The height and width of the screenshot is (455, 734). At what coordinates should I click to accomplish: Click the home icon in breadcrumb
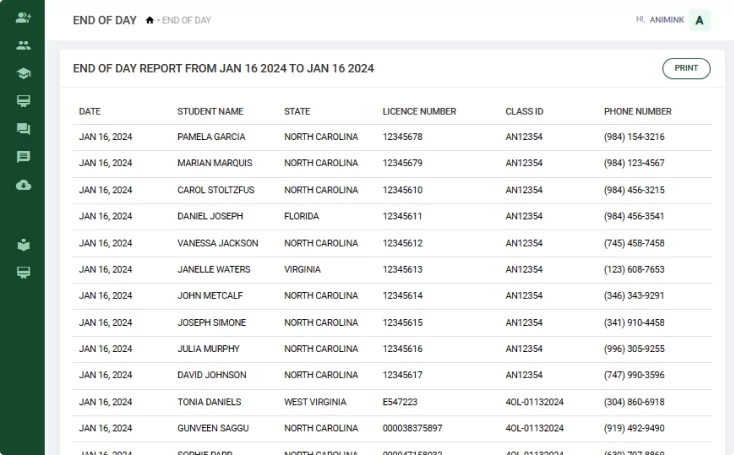click(x=150, y=20)
